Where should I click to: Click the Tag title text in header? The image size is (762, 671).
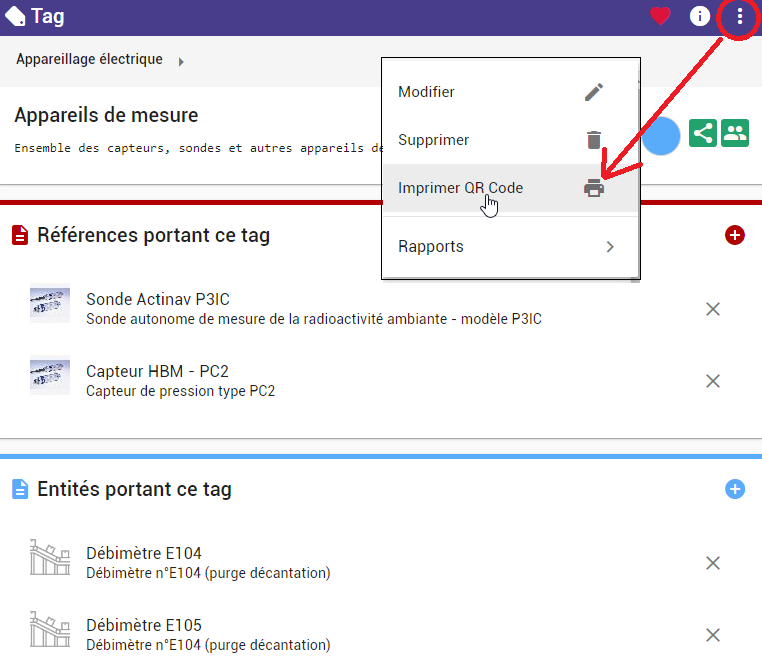[x=48, y=17]
